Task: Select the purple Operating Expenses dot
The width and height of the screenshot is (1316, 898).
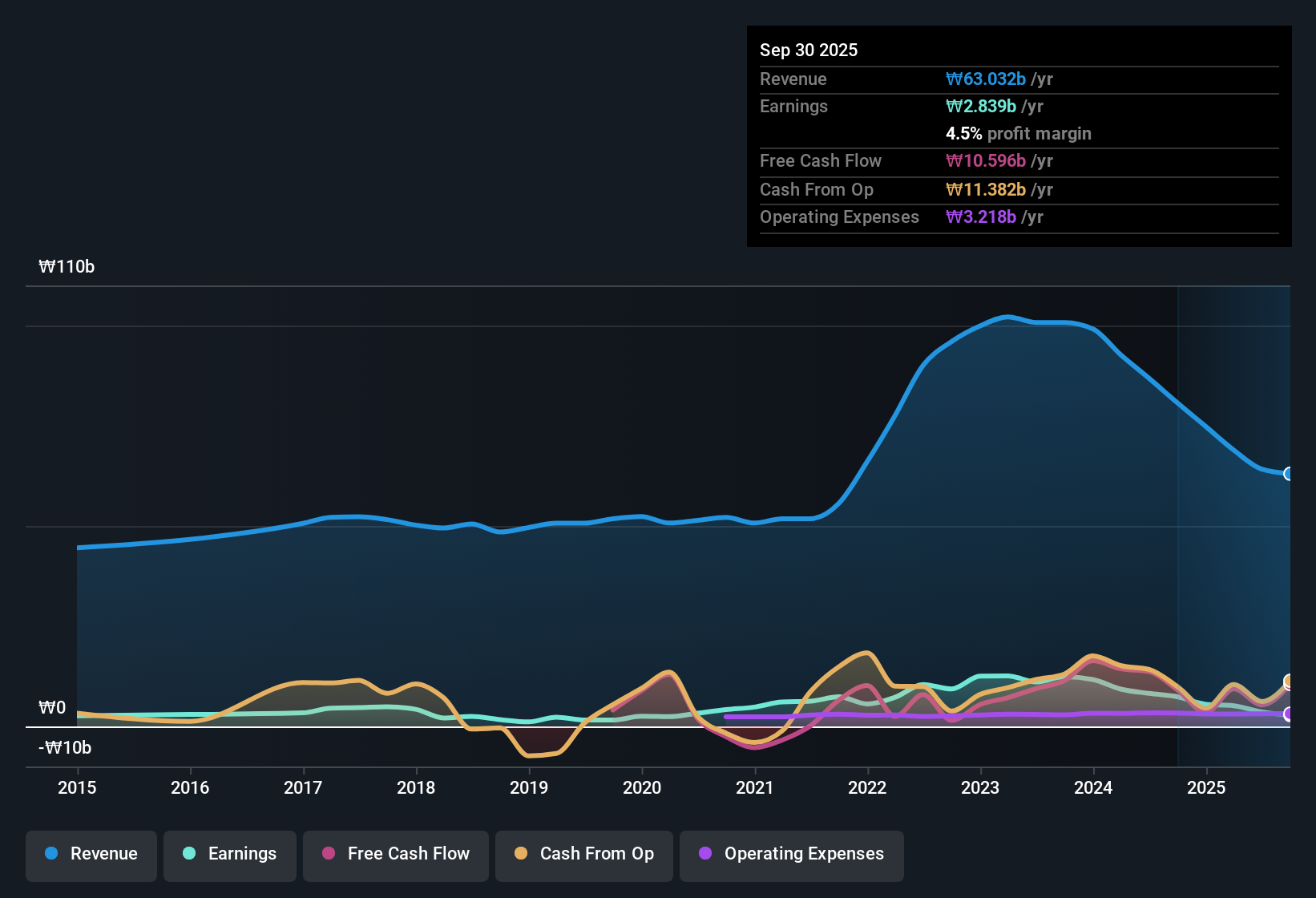Action: [704, 854]
